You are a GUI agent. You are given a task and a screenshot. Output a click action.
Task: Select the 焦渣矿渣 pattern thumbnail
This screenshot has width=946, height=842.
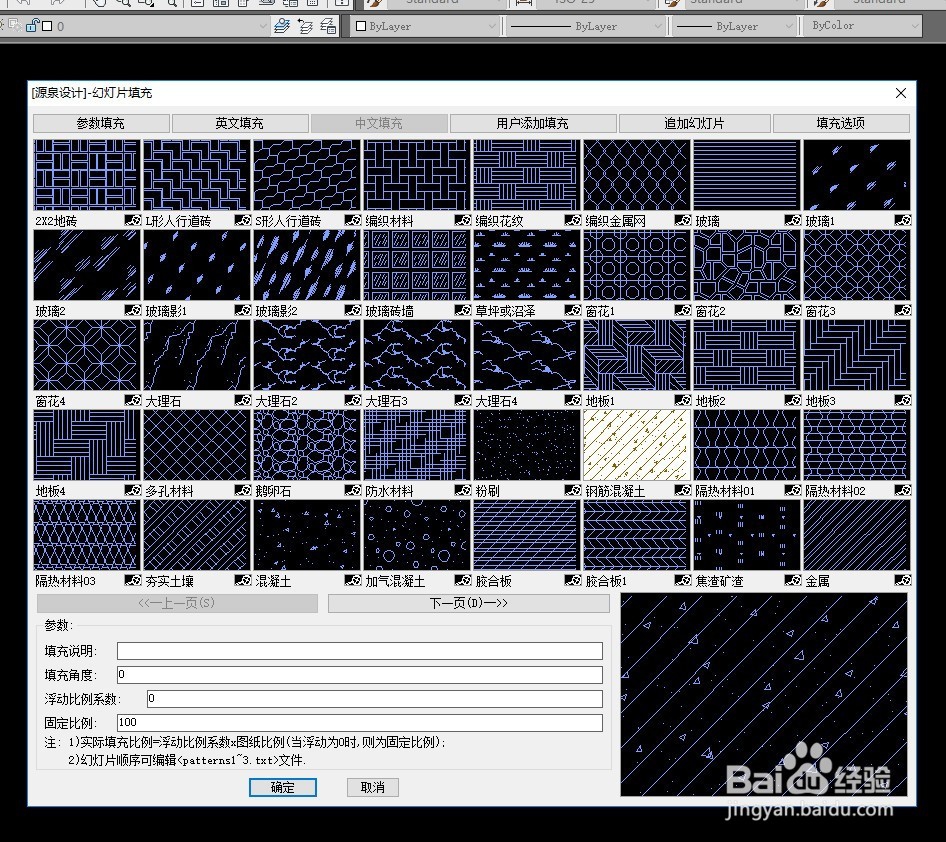pyautogui.click(x=747, y=535)
